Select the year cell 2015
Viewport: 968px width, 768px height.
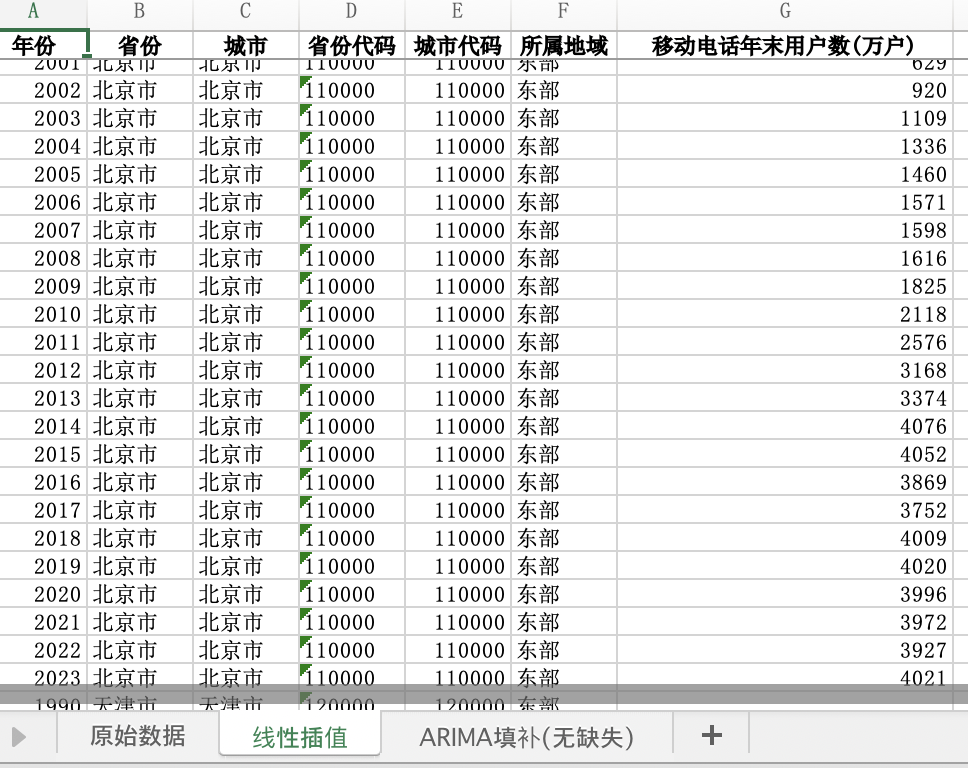[43, 454]
